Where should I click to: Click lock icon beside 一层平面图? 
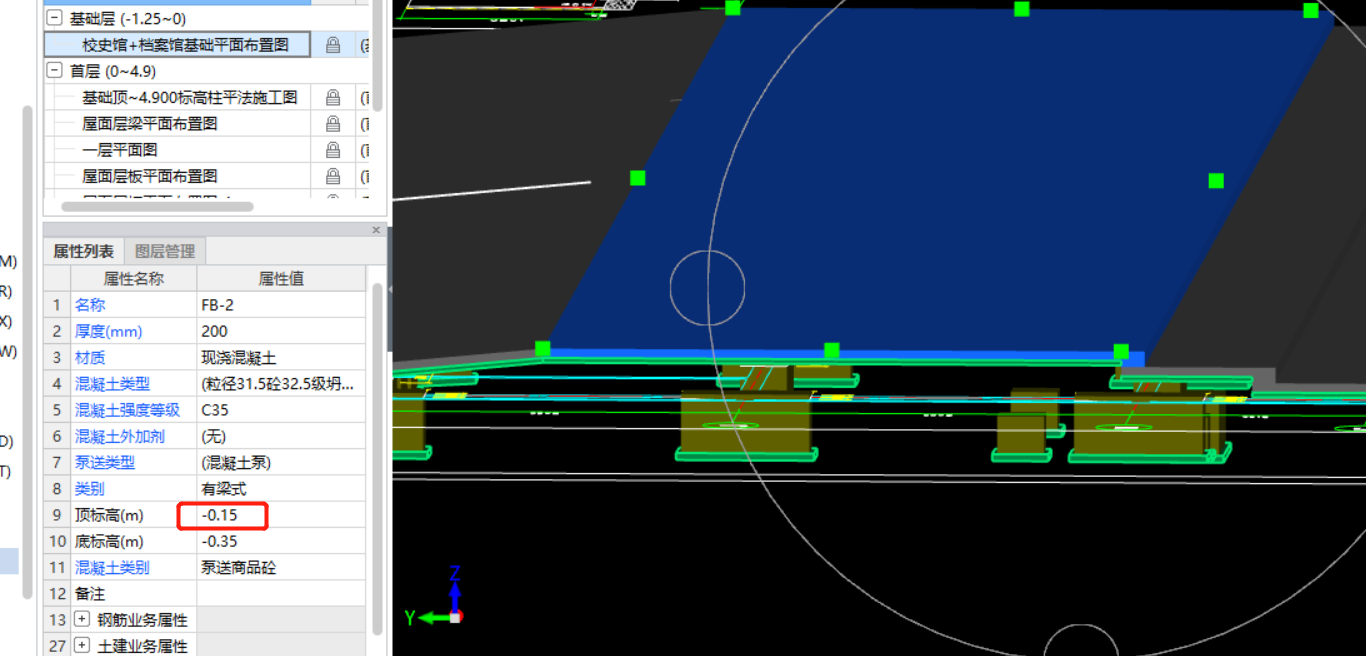(x=333, y=150)
